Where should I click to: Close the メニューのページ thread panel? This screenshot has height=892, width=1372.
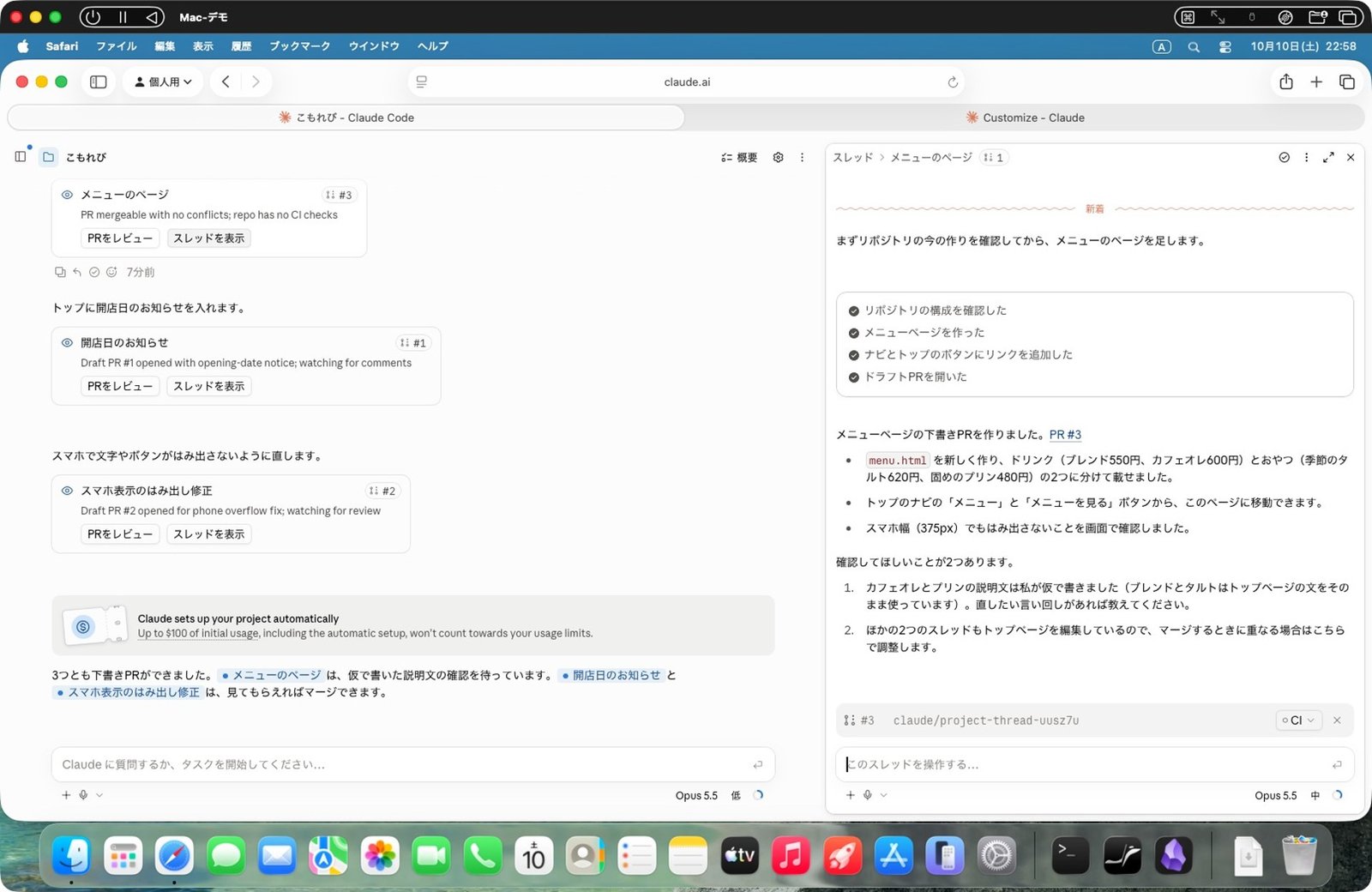click(1351, 158)
